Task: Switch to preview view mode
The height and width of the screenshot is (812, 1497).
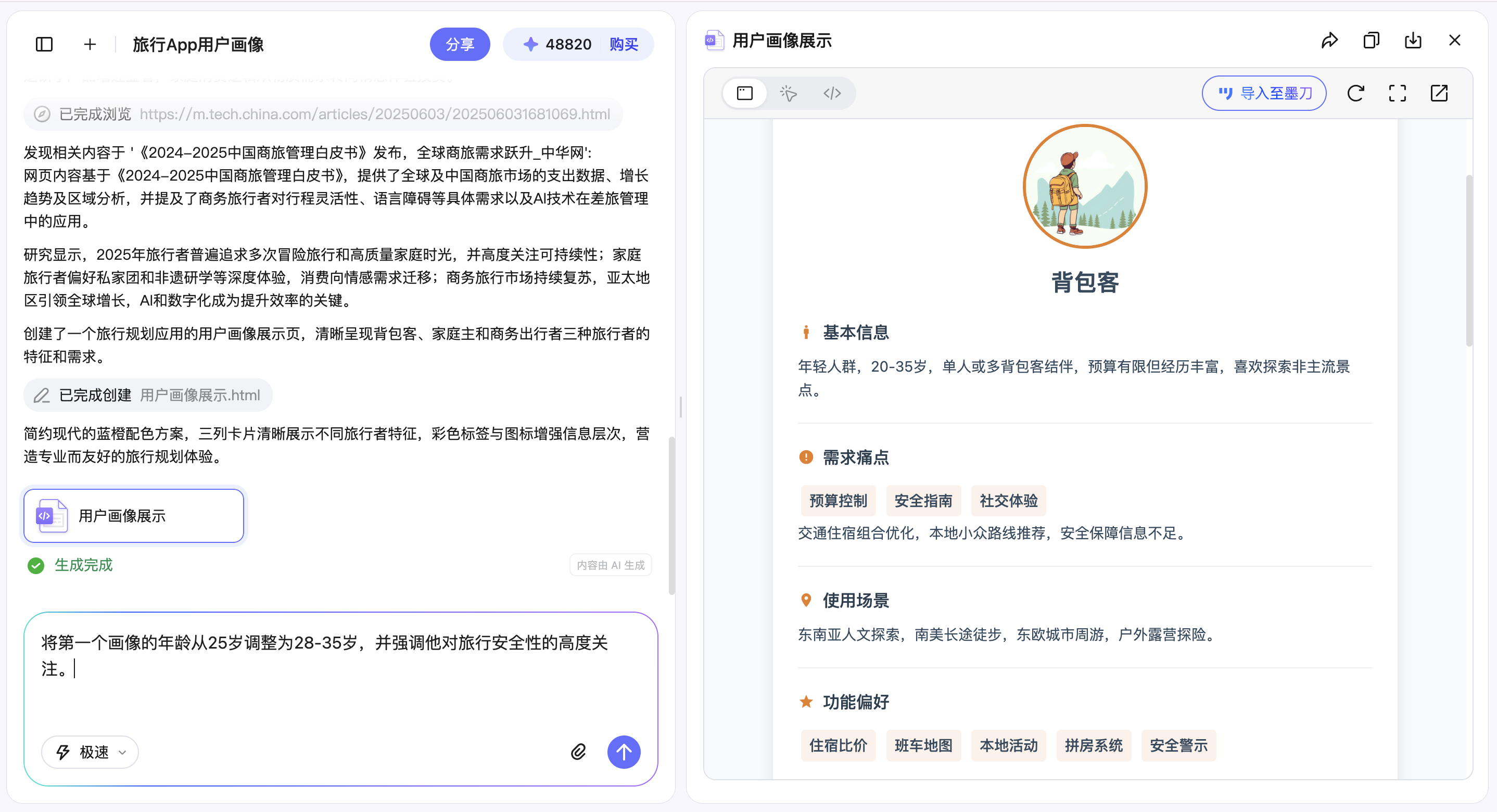Action: click(744, 93)
